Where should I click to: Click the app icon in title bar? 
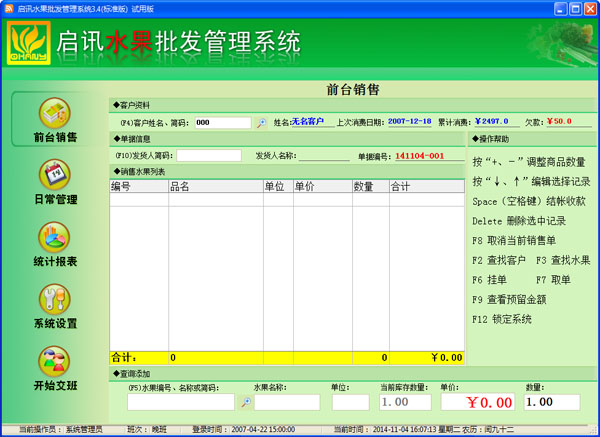9,7
